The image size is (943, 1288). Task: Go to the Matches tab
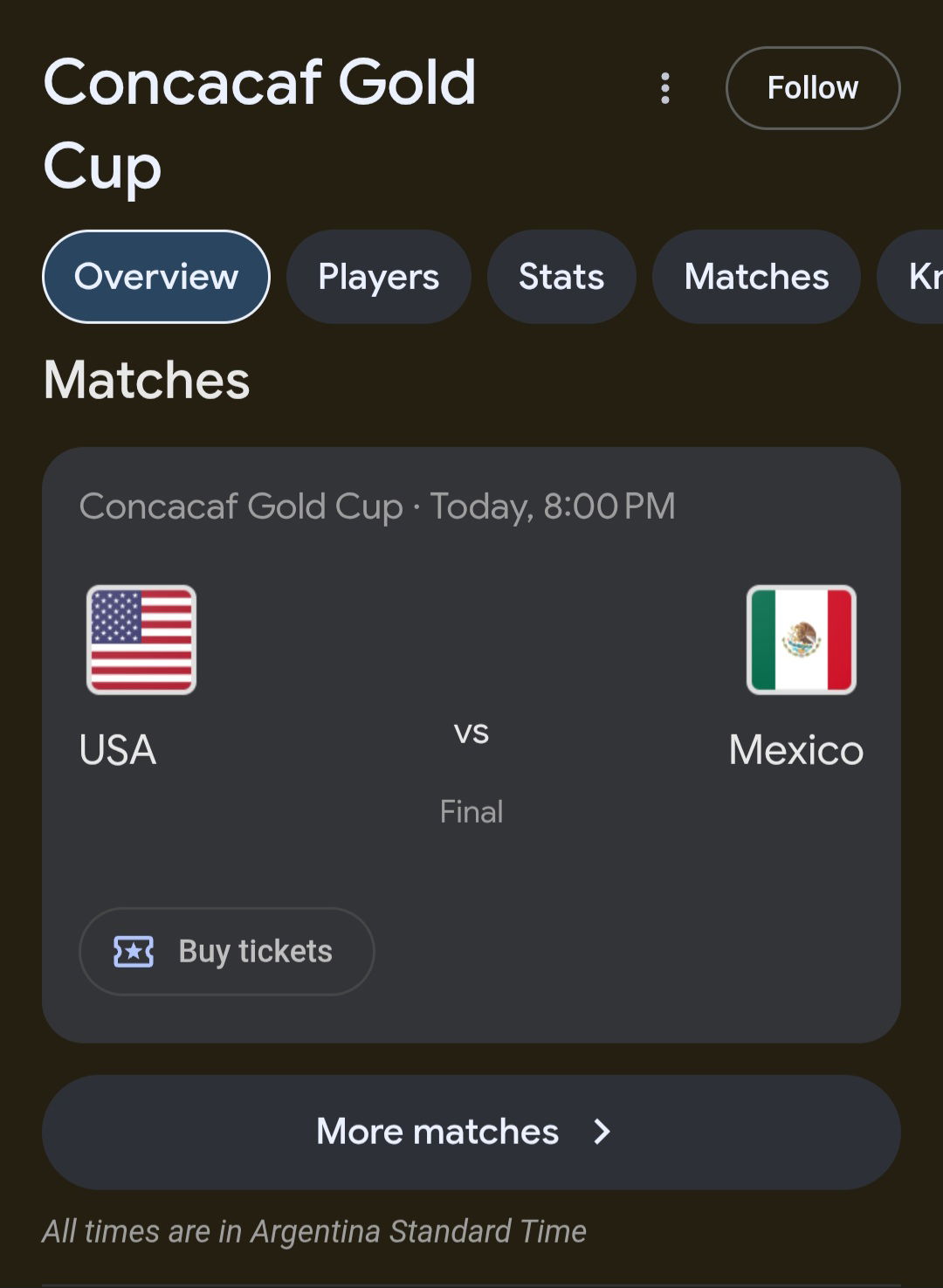pyautogui.click(x=756, y=277)
